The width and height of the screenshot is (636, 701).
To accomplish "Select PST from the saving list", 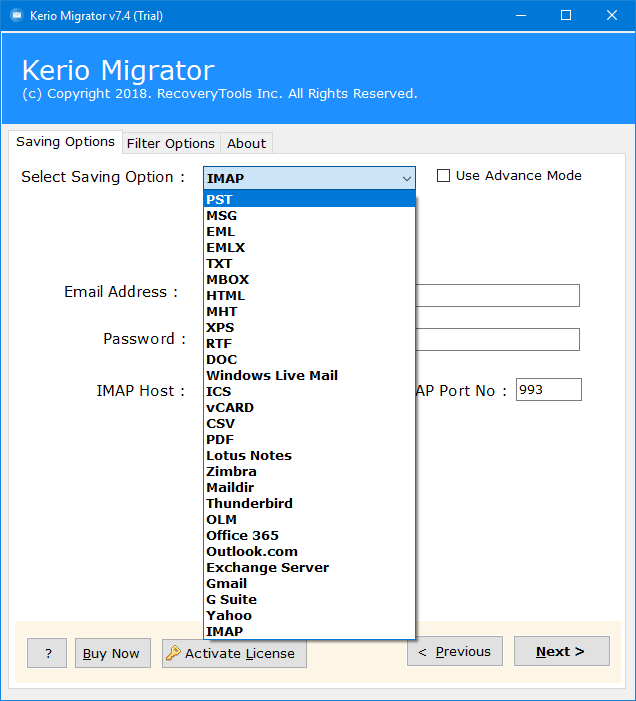I will 309,199.
